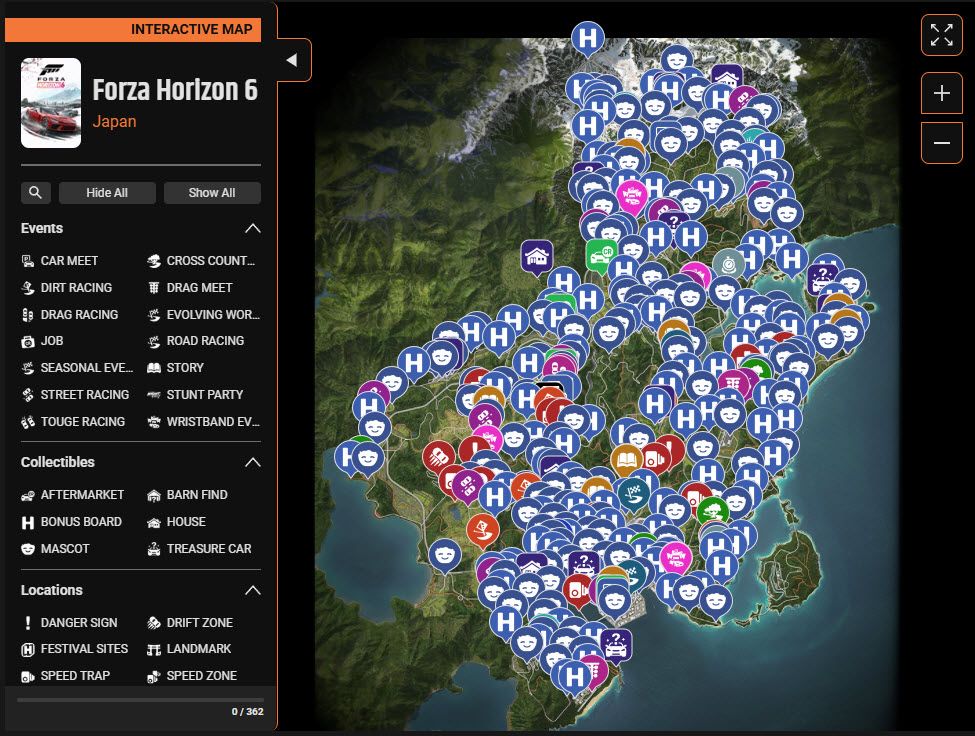Click the grey stopwatch marker on map
Screen dimensions: 975x736
click(728, 265)
